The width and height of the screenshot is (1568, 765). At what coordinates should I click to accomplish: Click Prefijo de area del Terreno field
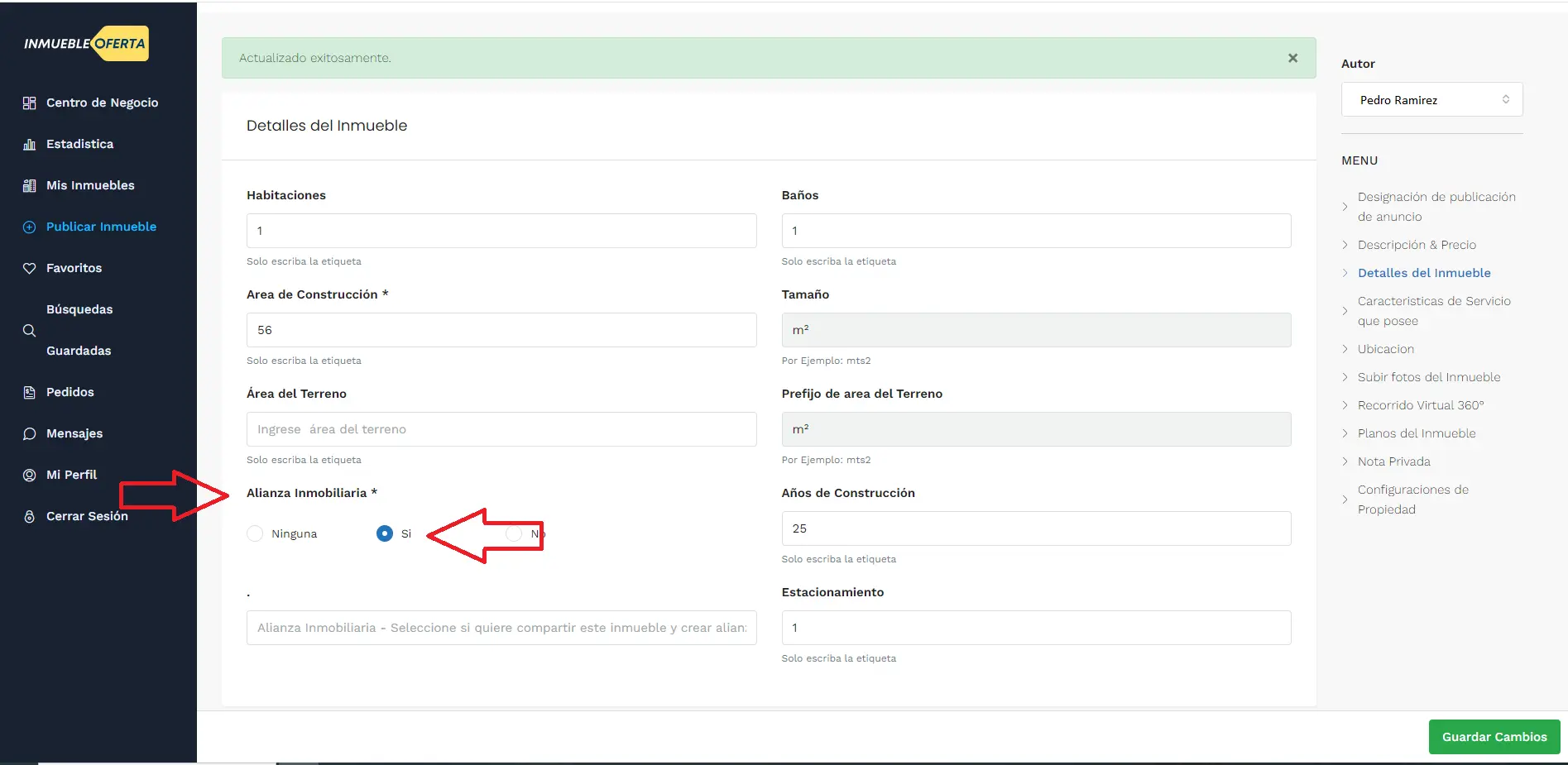click(1036, 429)
